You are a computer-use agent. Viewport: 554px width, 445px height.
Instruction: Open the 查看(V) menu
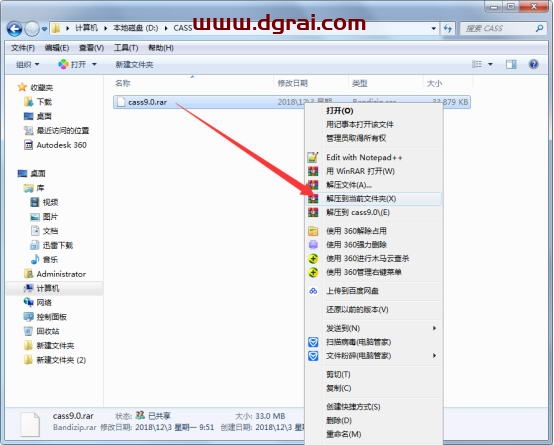click(x=91, y=48)
